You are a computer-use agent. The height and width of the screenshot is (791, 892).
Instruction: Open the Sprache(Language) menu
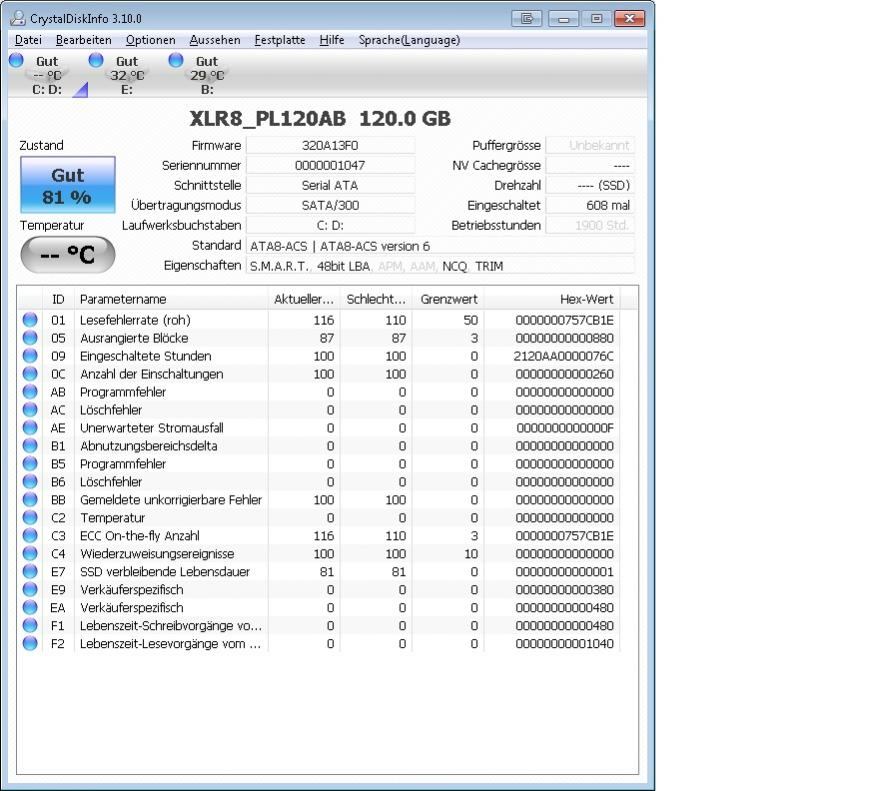point(409,40)
